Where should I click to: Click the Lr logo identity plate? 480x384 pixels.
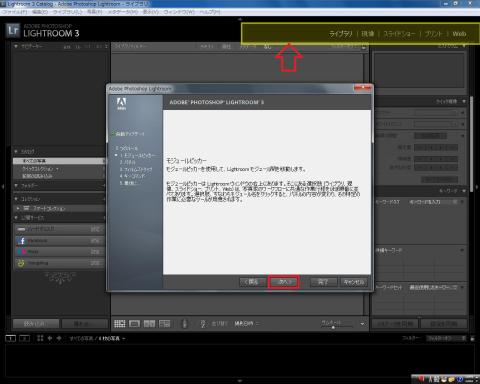[13, 31]
